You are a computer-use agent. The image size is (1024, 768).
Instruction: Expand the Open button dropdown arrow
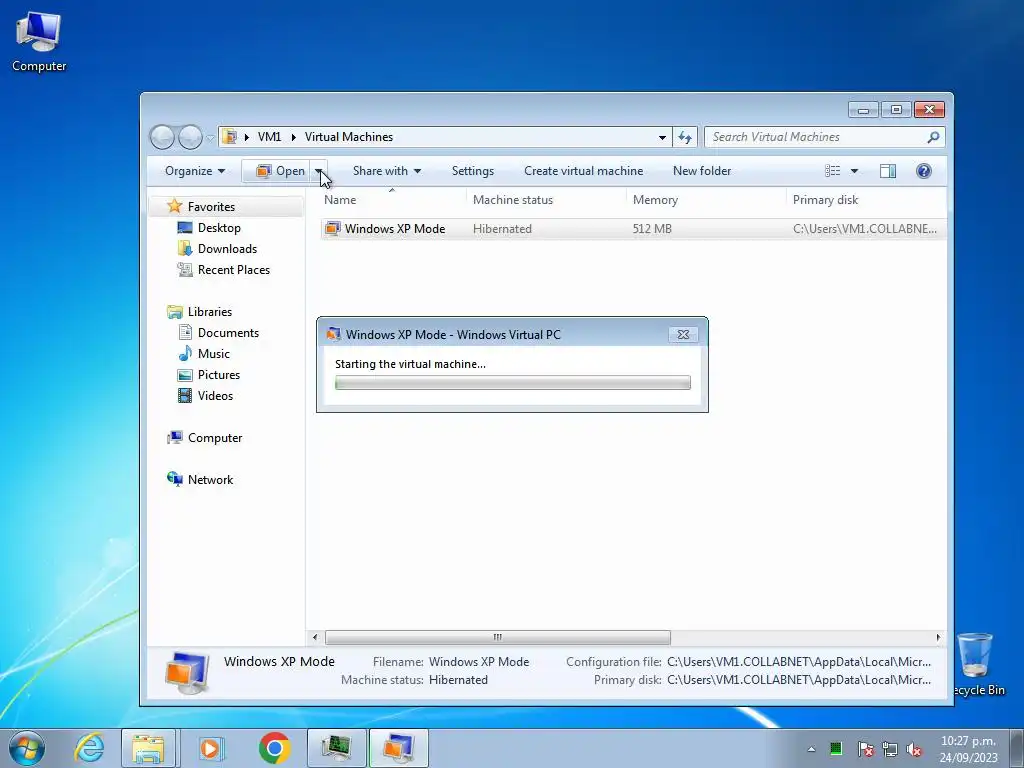pyautogui.click(x=319, y=171)
